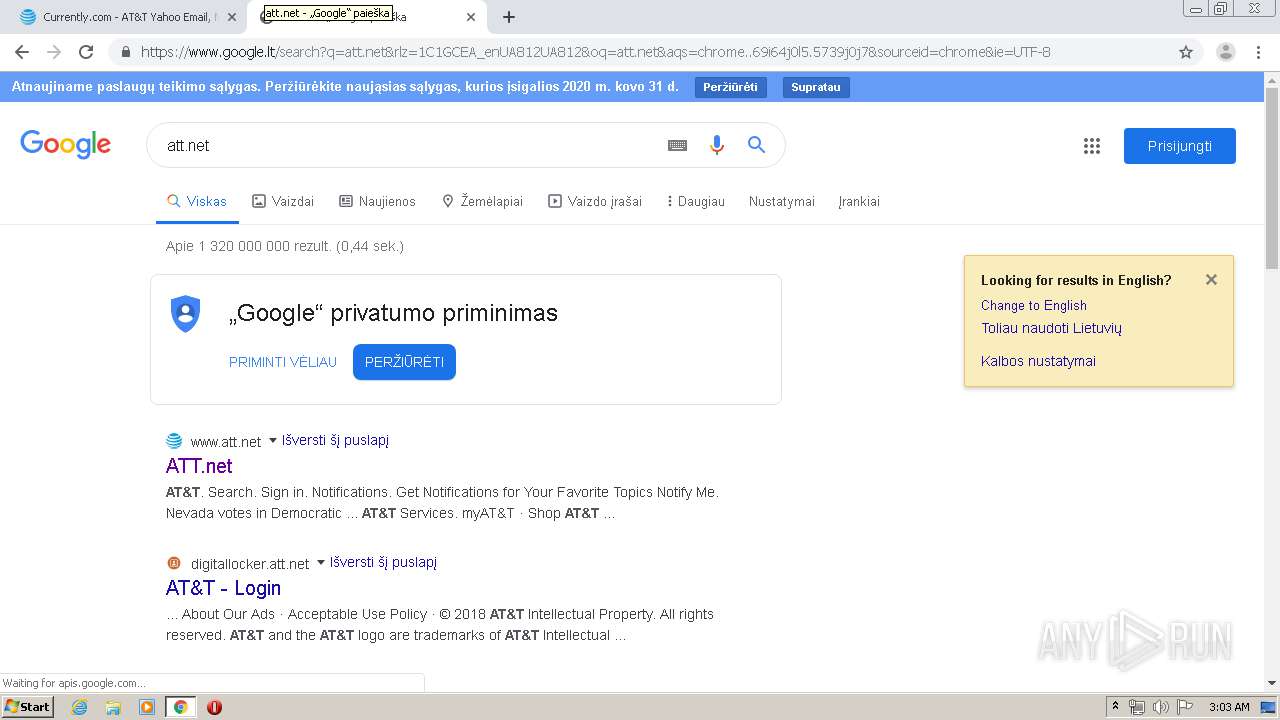
Task: Open the volume speaker tray icon
Action: [x=1160, y=707]
